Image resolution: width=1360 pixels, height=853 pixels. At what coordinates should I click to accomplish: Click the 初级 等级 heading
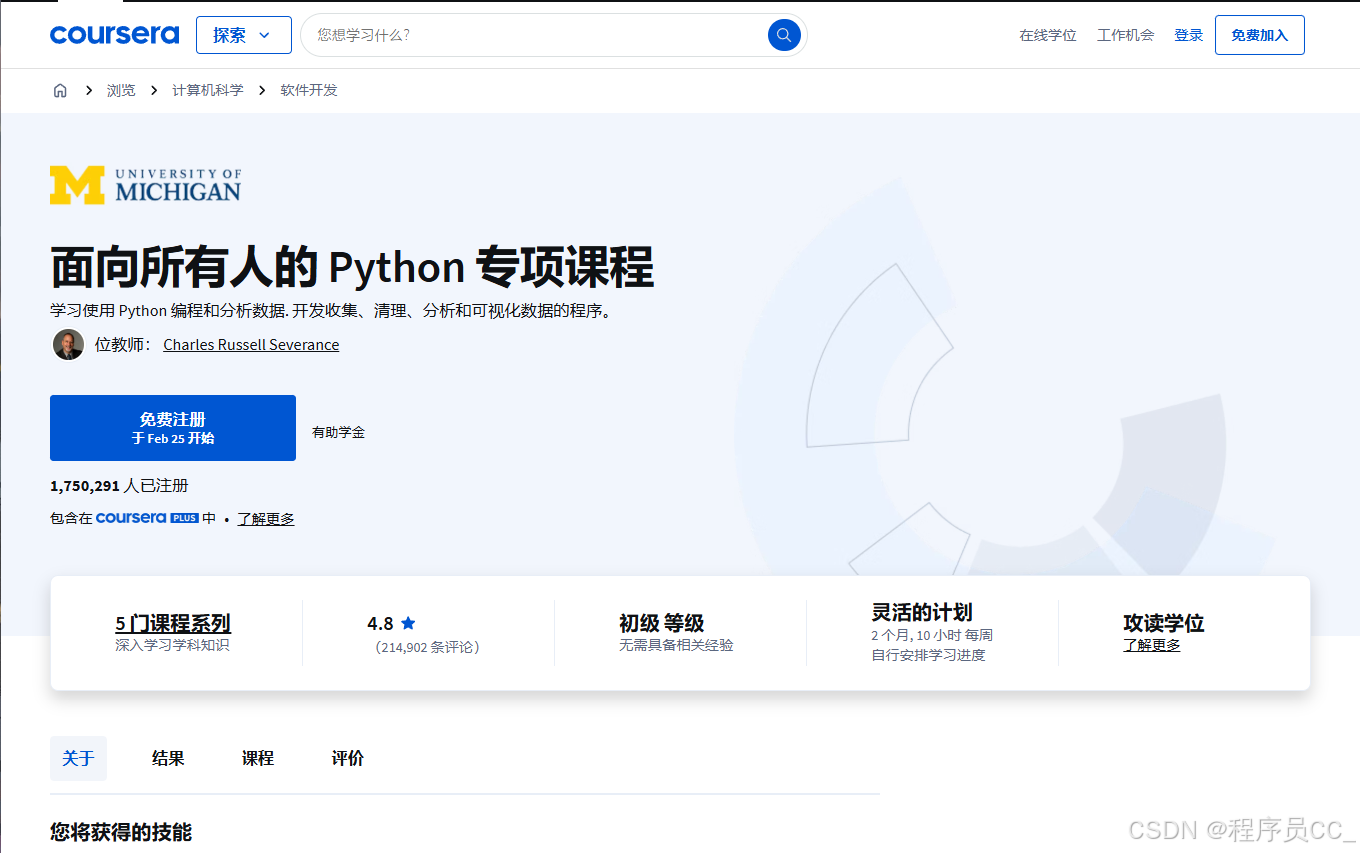(x=661, y=623)
